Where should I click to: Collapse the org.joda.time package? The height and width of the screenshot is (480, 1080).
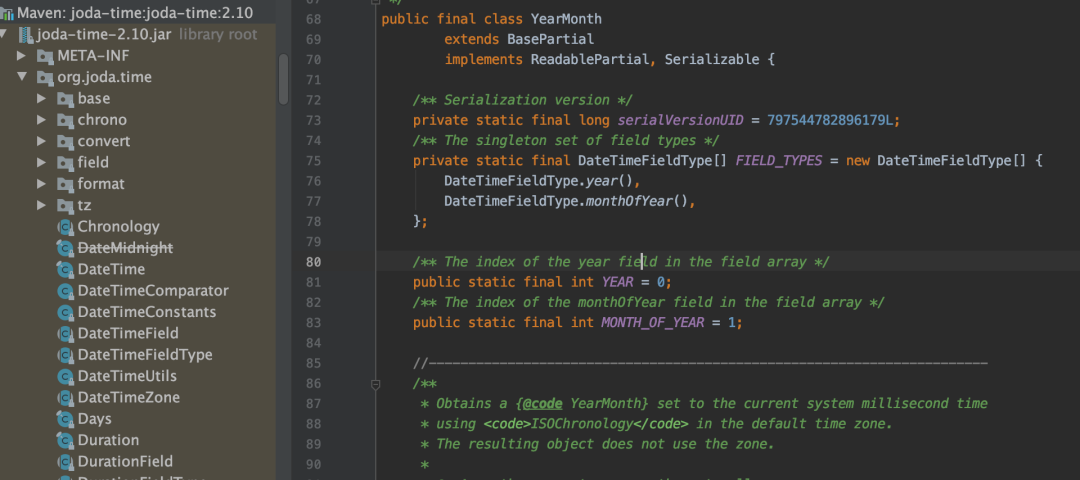[x=21, y=77]
